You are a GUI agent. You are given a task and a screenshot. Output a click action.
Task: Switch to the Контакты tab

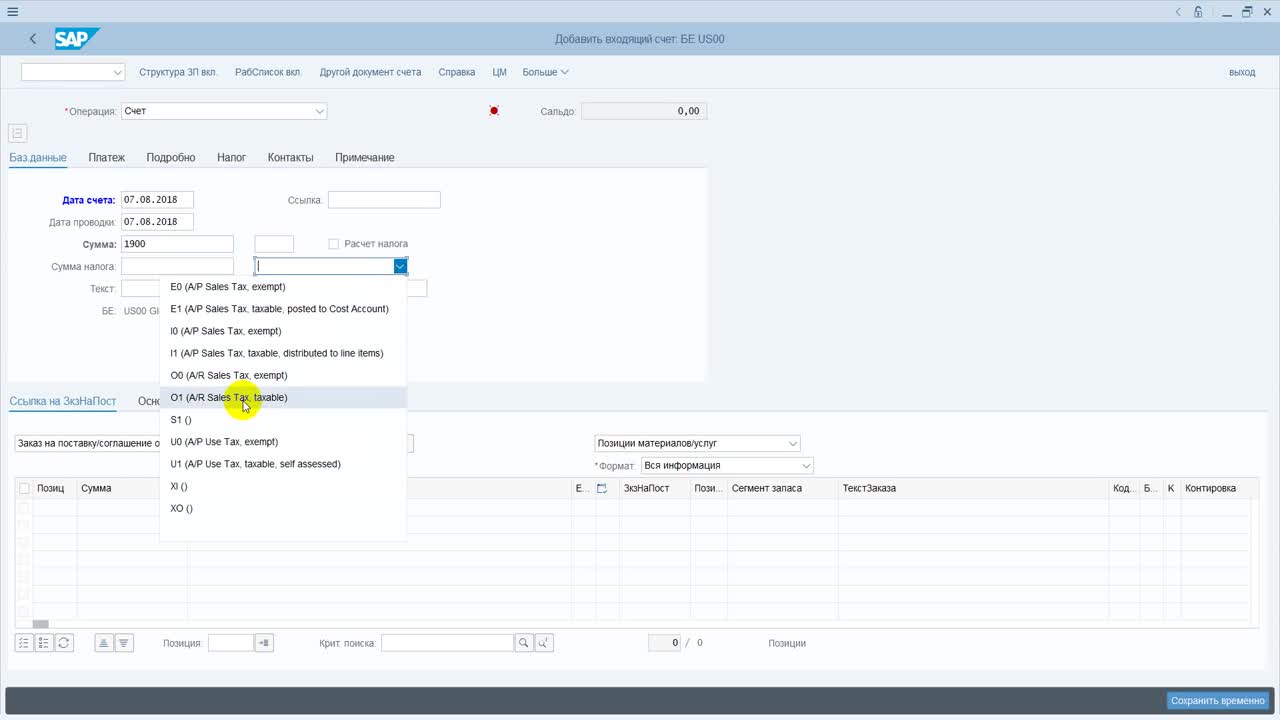(290, 157)
